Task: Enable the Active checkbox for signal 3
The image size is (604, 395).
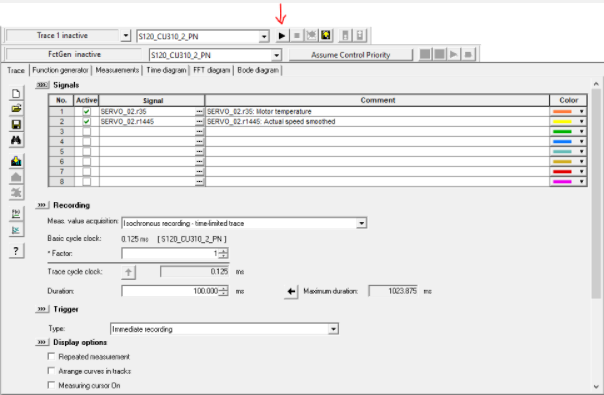Action: pos(87,131)
